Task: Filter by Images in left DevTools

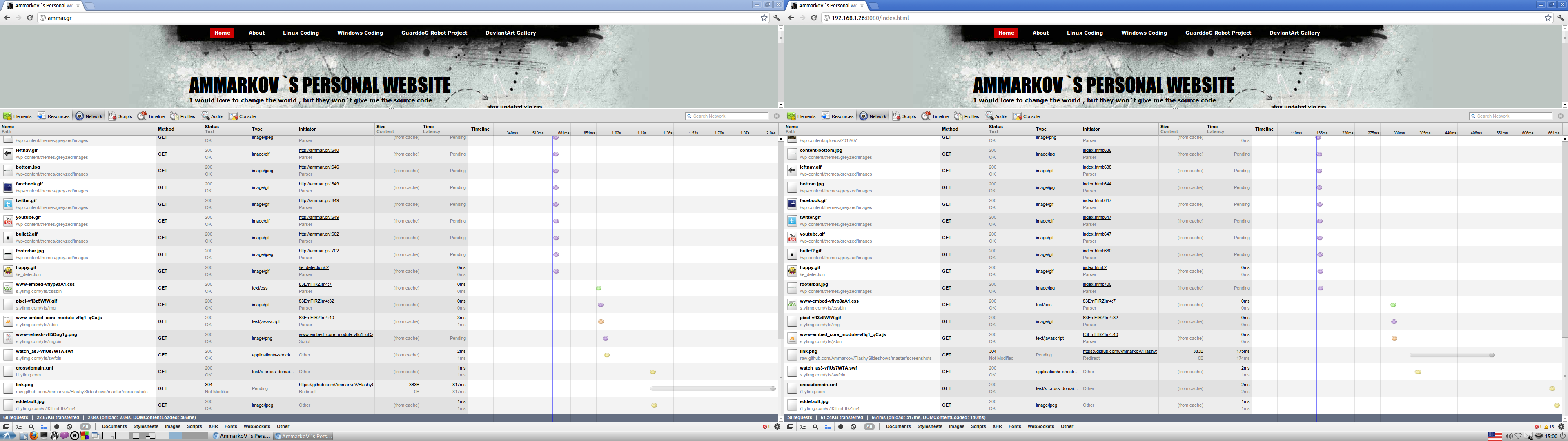Action: coord(172,426)
